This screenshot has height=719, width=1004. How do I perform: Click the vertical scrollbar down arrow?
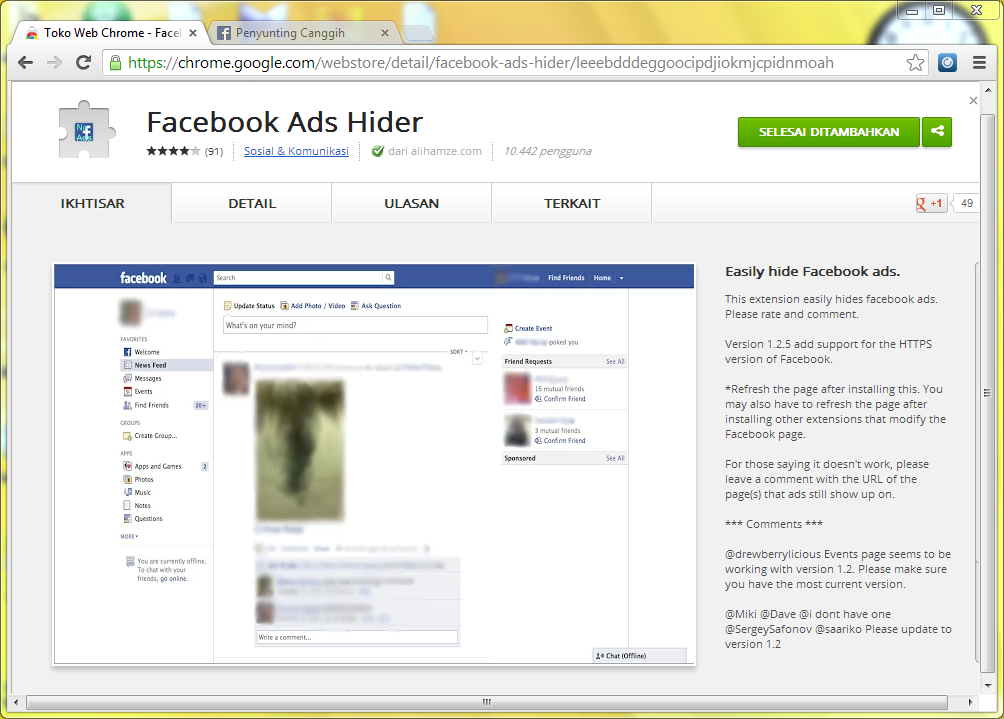pos(988,685)
